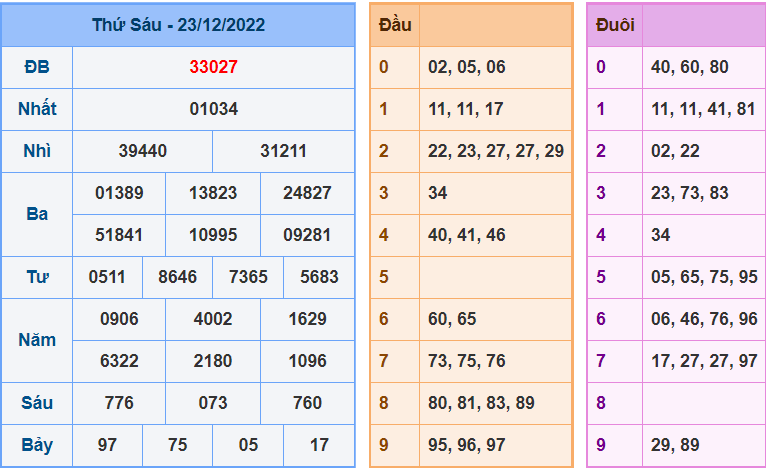Click Ba prize number 09281
The width and height of the screenshot is (766, 468).
click(307, 235)
